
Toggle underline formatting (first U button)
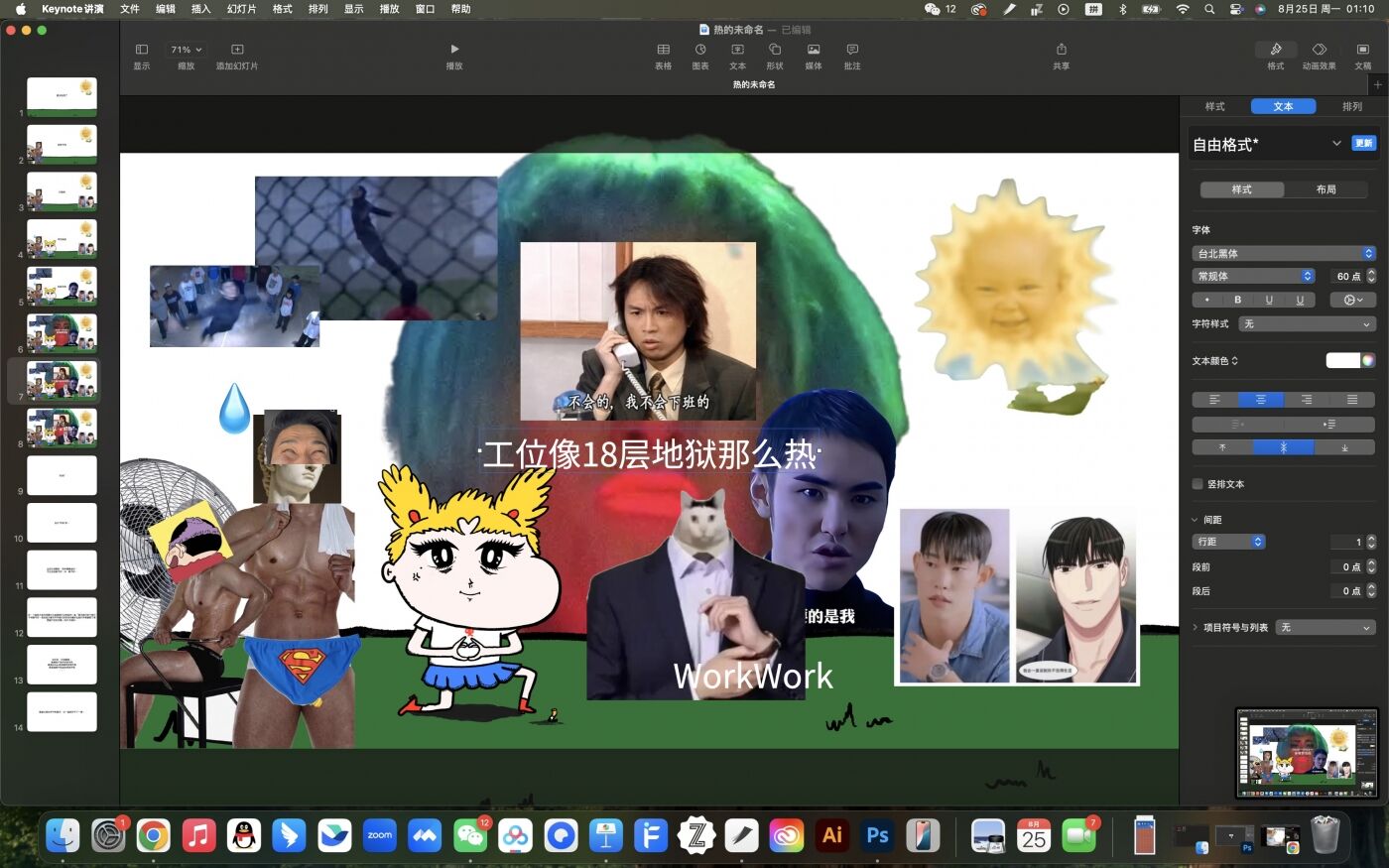[1269, 300]
